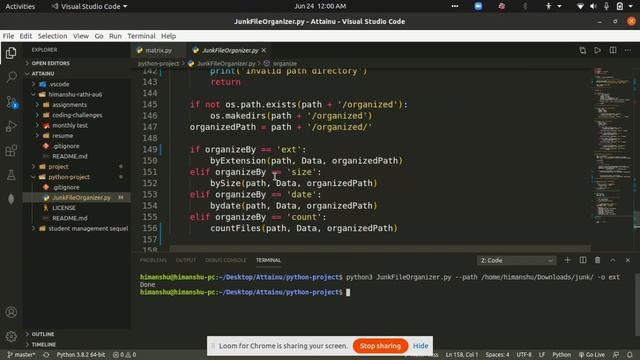Image resolution: width=640 pixels, height=360 pixels.
Task: Select UTF-8 encoding in status bar
Action: tap(524, 355)
